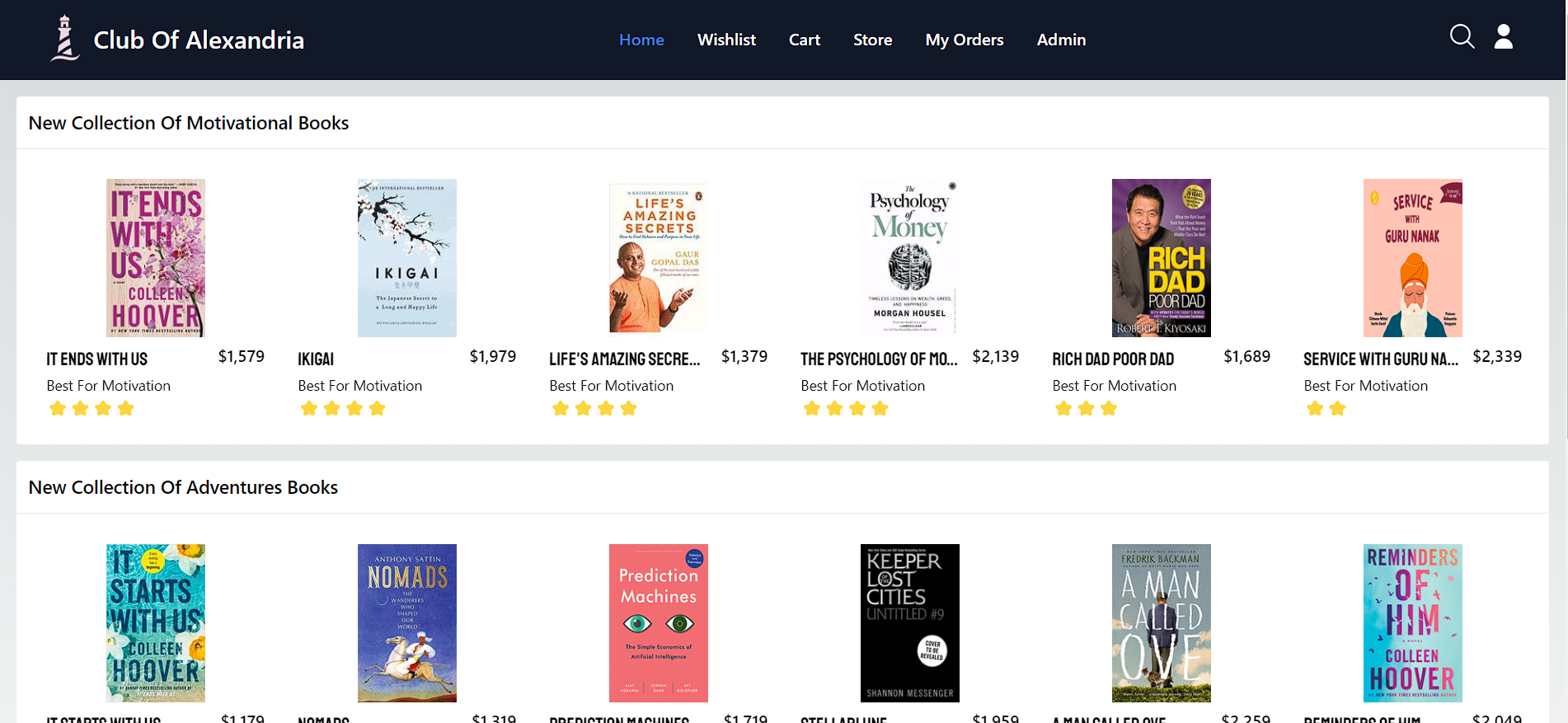Open My Orders page
Viewport: 1568px width, 723px height.
tap(965, 40)
